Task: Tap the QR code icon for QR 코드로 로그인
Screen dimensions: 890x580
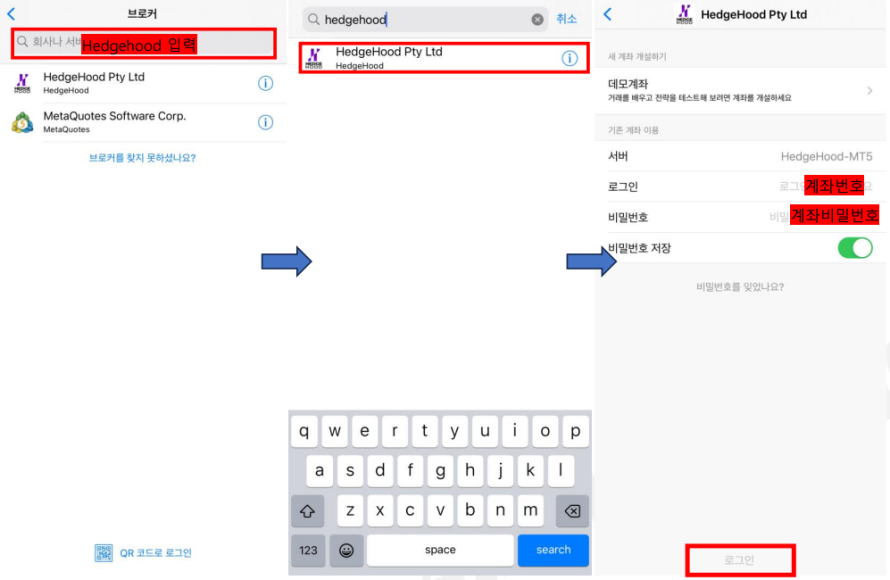Action: point(104,553)
